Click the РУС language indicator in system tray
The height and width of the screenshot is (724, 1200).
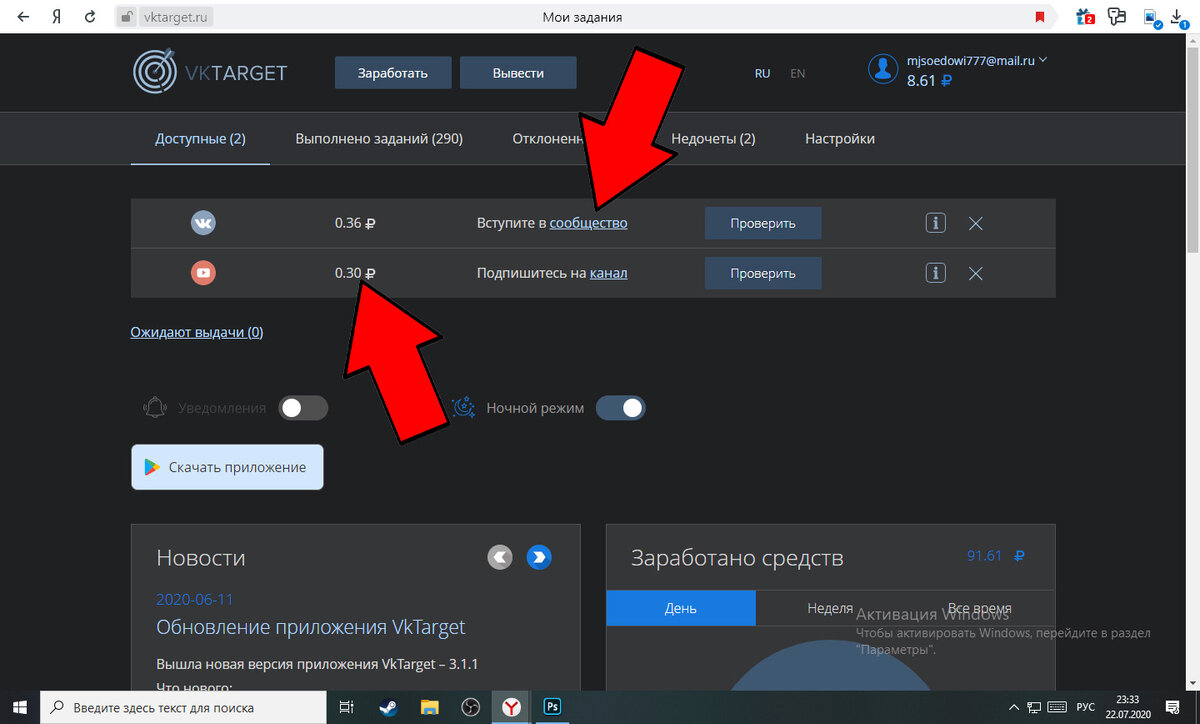click(1085, 707)
